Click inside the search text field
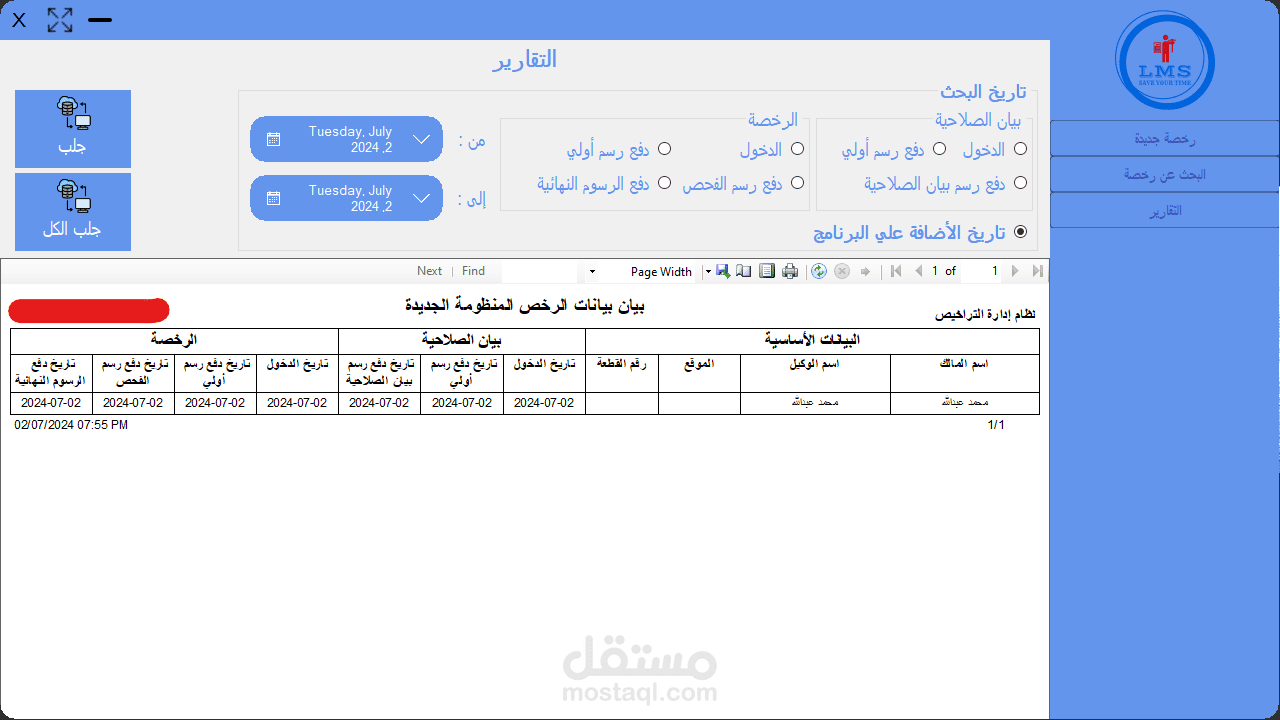 tap(540, 270)
